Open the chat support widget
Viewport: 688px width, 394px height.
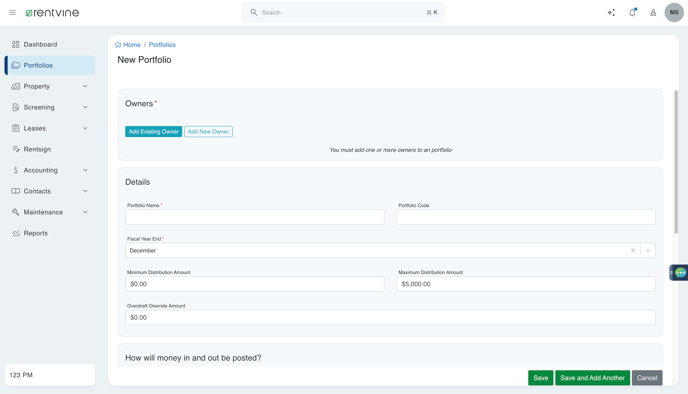pyautogui.click(x=680, y=273)
